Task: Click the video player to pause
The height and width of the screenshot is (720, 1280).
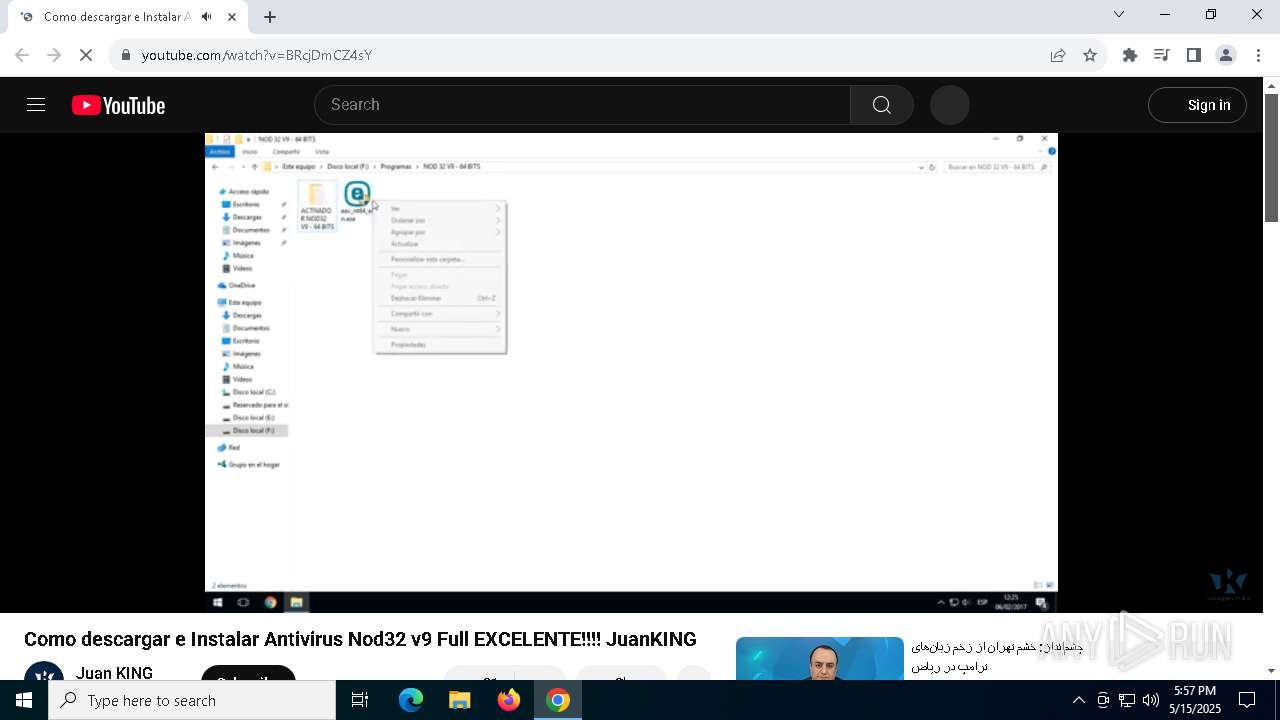Action: tap(631, 372)
